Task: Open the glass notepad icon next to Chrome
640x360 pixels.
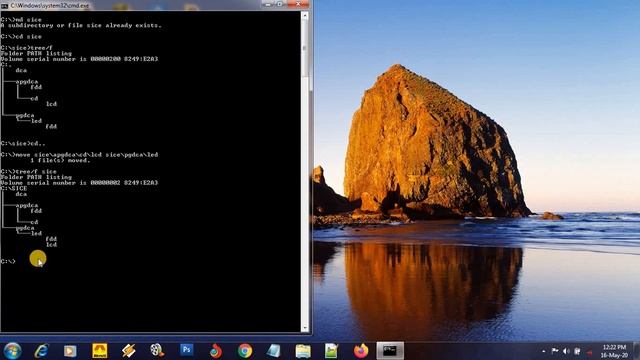Action: tap(273, 351)
